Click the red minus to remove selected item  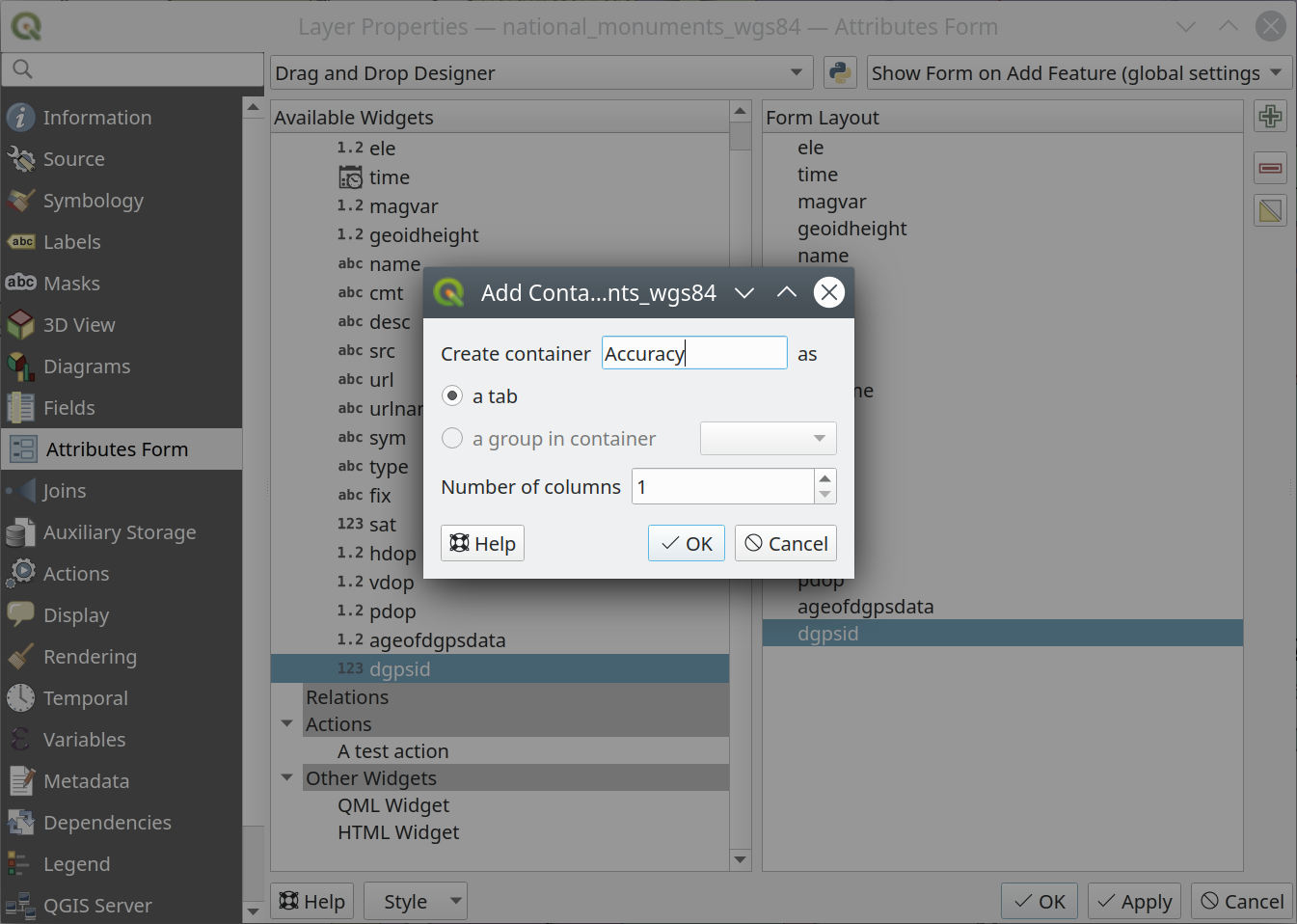coord(1270,167)
